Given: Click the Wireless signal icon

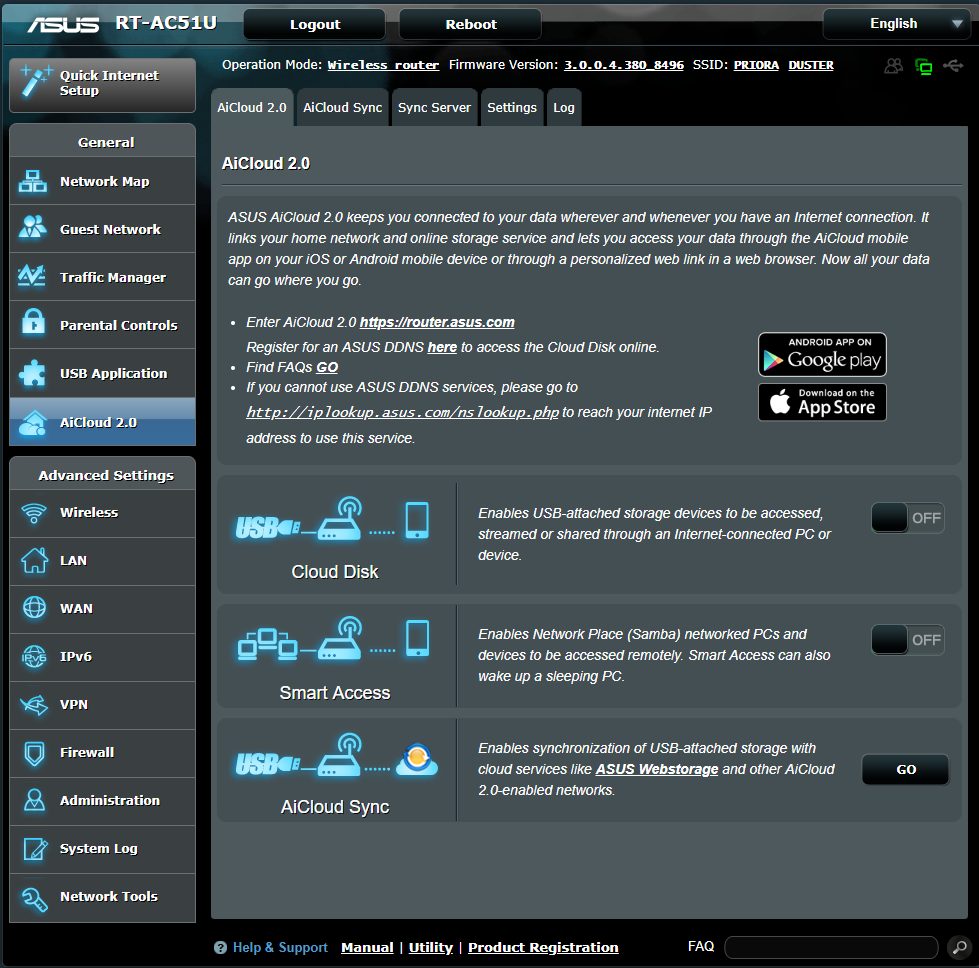Looking at the screenshot, I should [34, 513].
